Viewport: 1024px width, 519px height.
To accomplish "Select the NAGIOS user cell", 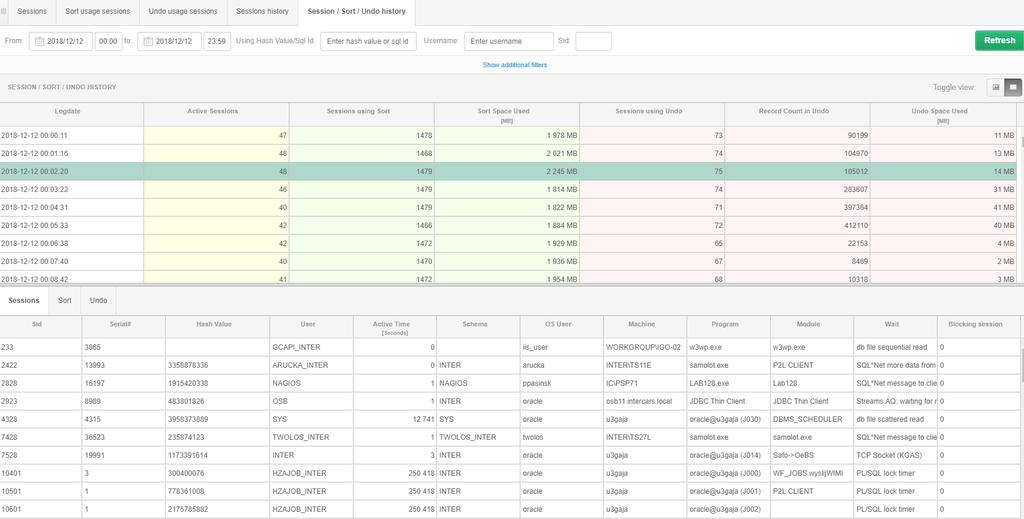I will point(312,383).
